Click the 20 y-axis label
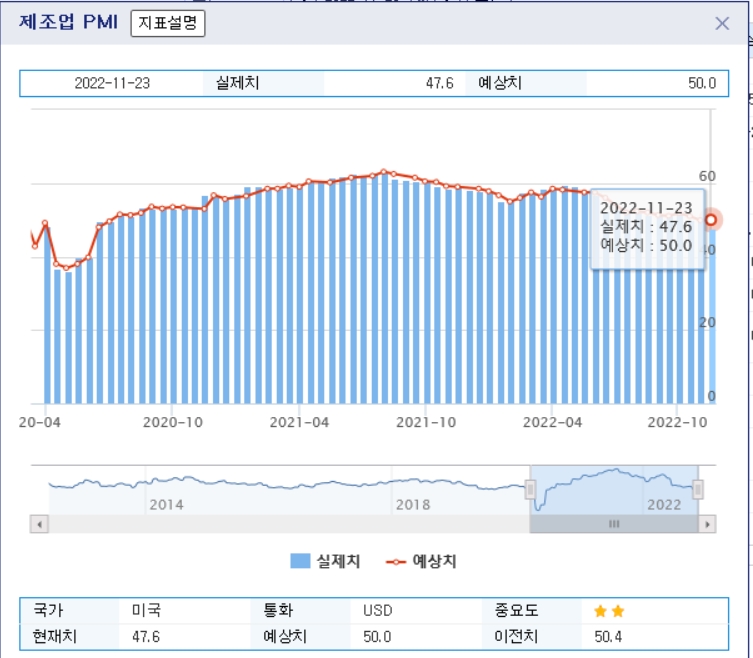Image resolution: width=753 pixels, height=658 pixels. (707, 322)
